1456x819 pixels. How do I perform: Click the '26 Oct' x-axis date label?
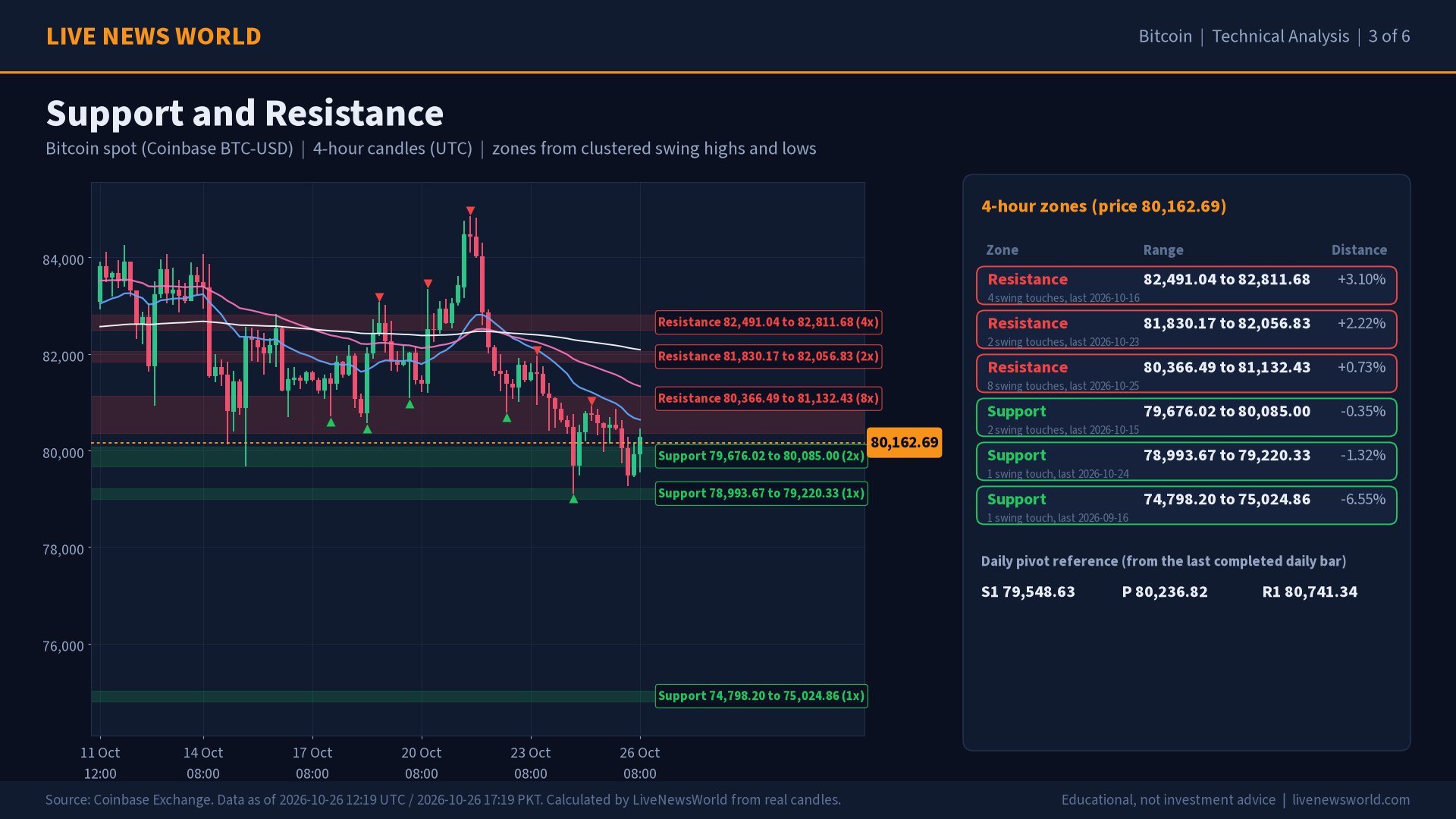tap(639, 753)
